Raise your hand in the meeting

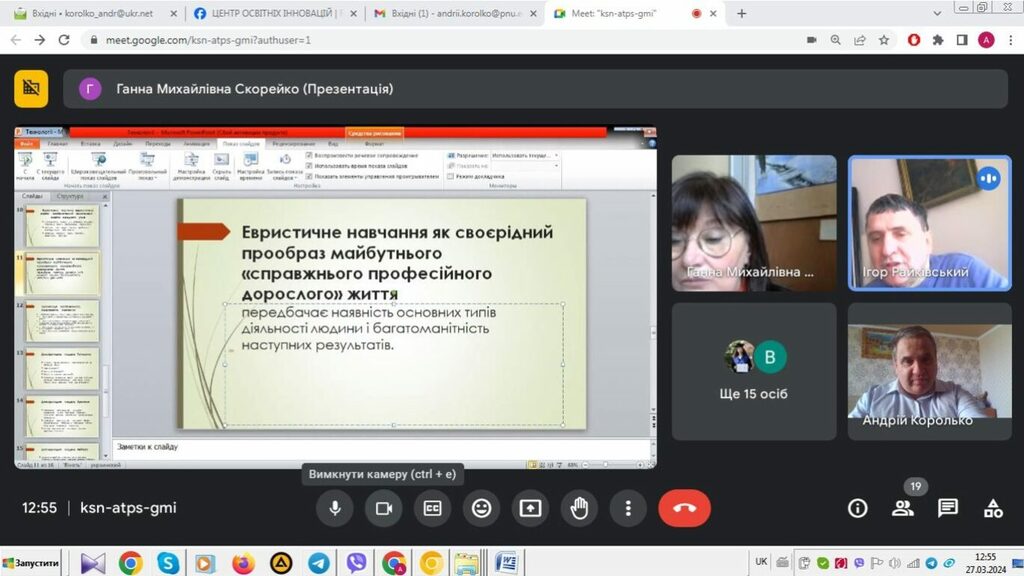(x=579, y=508)
